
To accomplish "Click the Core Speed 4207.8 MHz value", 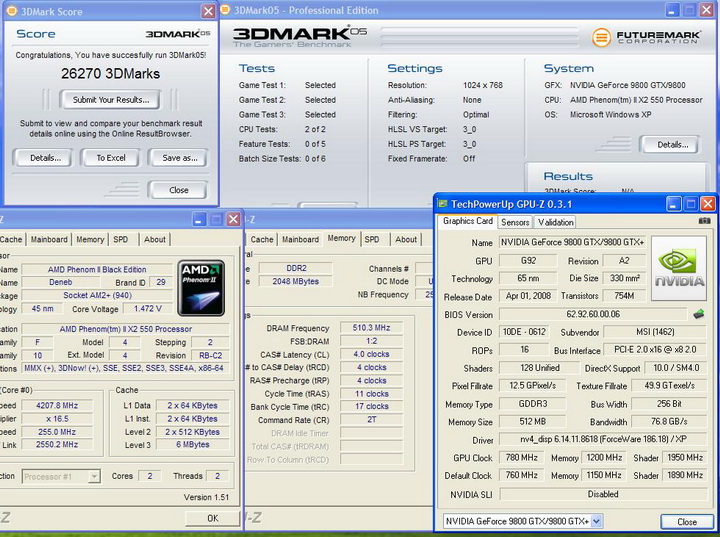I will [57, 406].
